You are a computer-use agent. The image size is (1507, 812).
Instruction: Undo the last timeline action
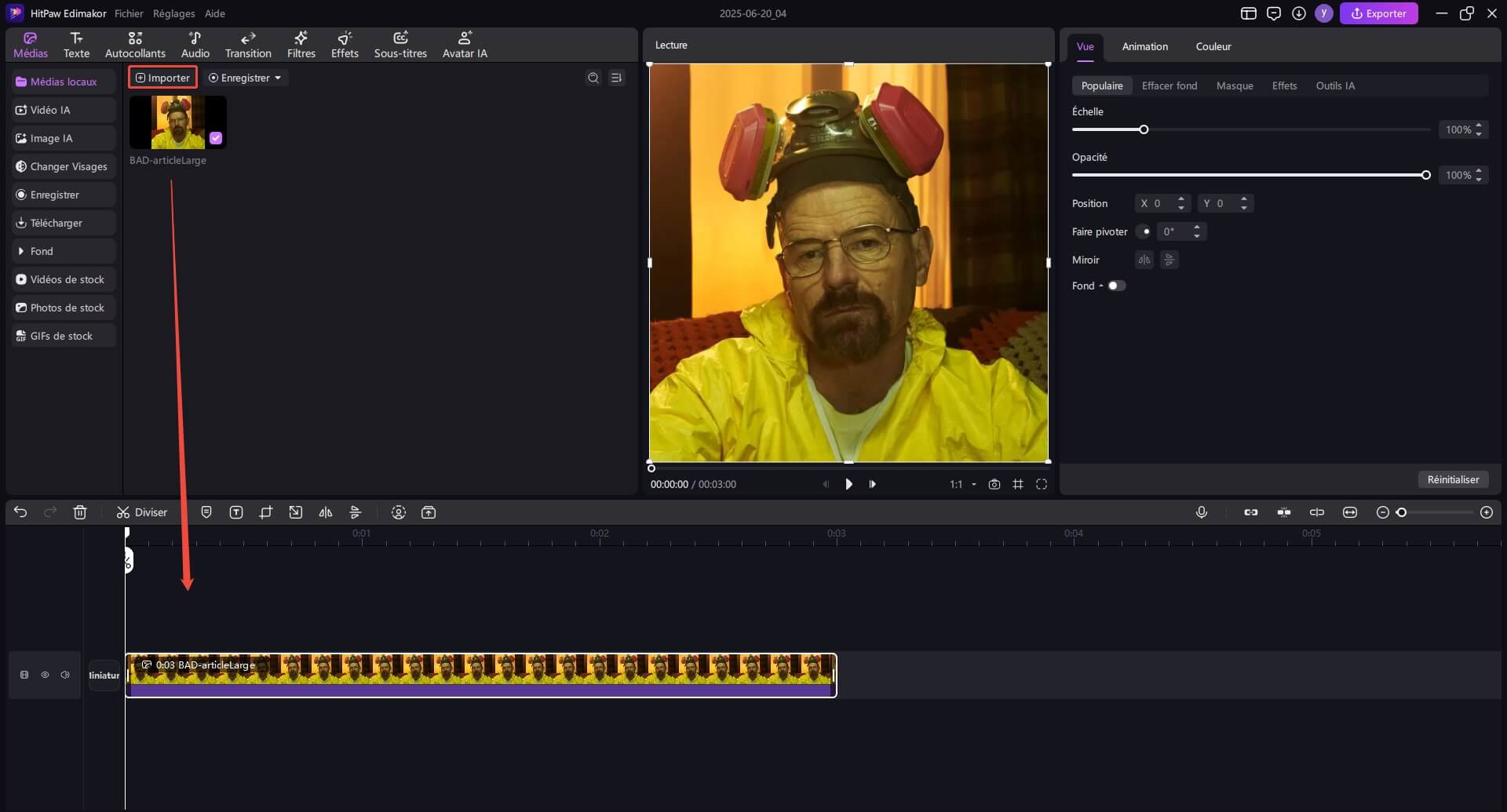point(20,512)
